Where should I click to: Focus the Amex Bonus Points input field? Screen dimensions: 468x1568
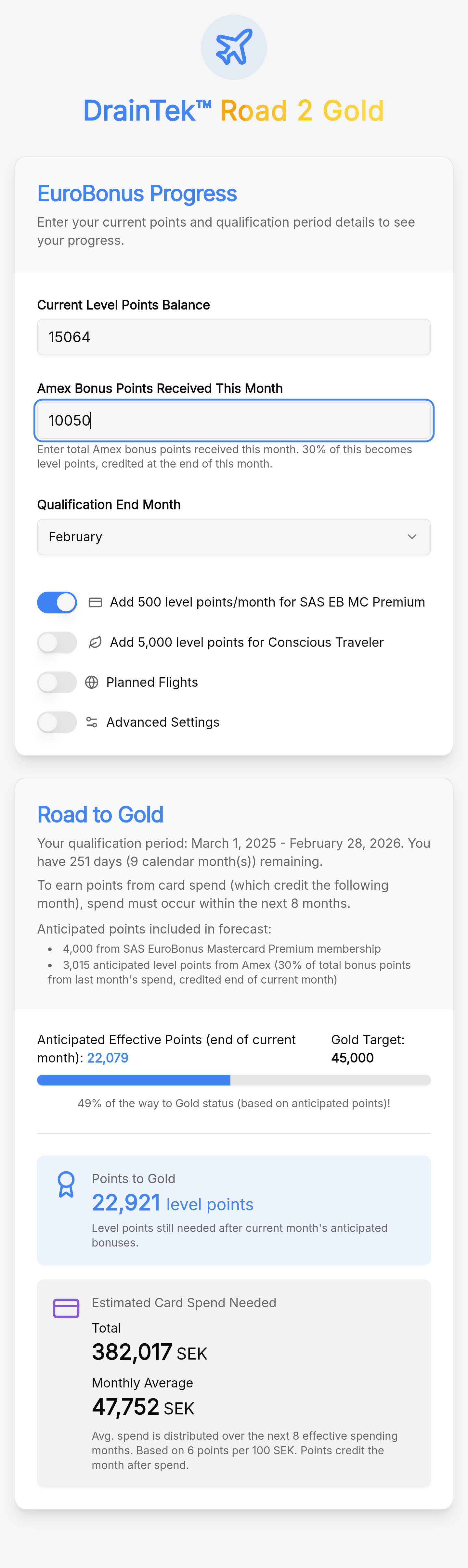pyautogui.click(x=234, y=420)
